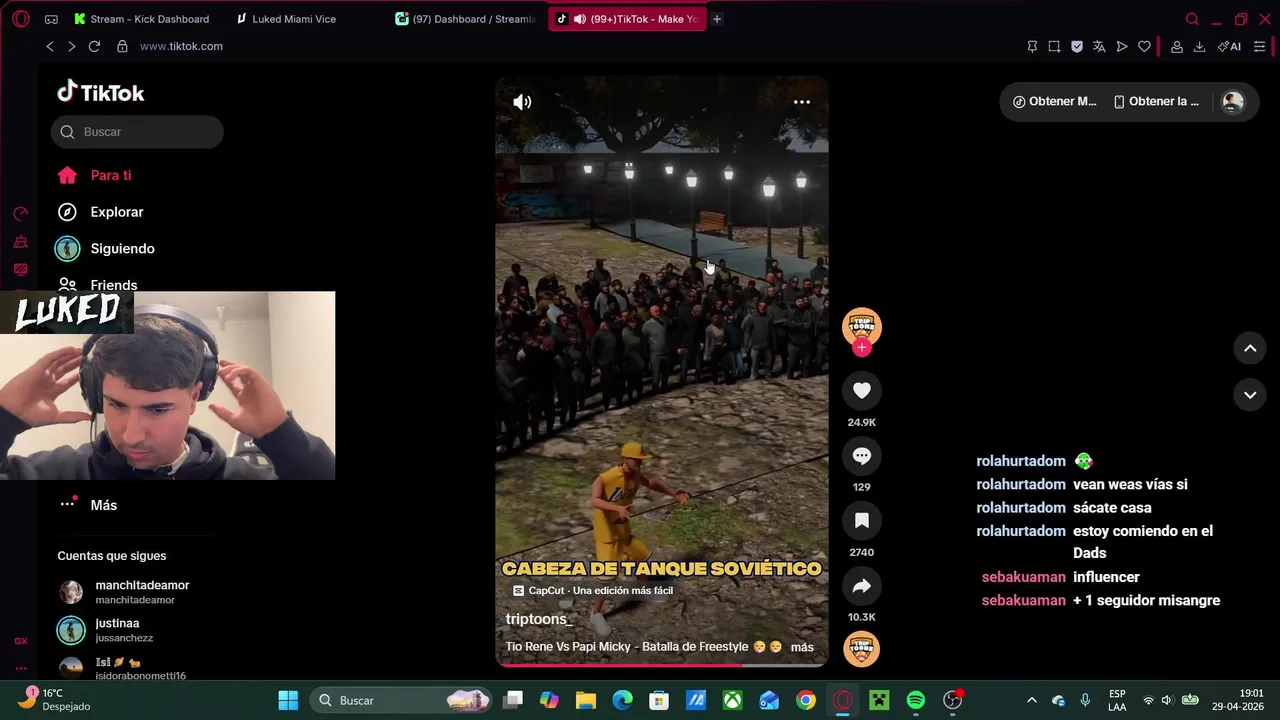Switch the ESP LAA input language

tap(1117, 700)
